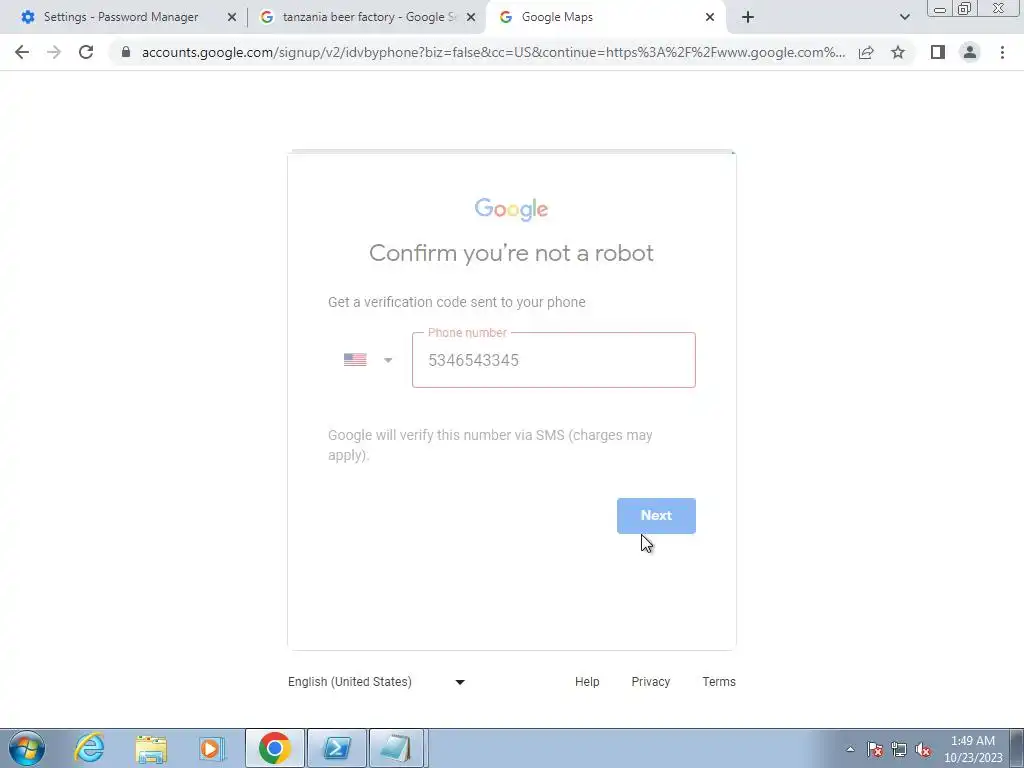
Task: Open the Windows Start menu
Action: point(27,748)
